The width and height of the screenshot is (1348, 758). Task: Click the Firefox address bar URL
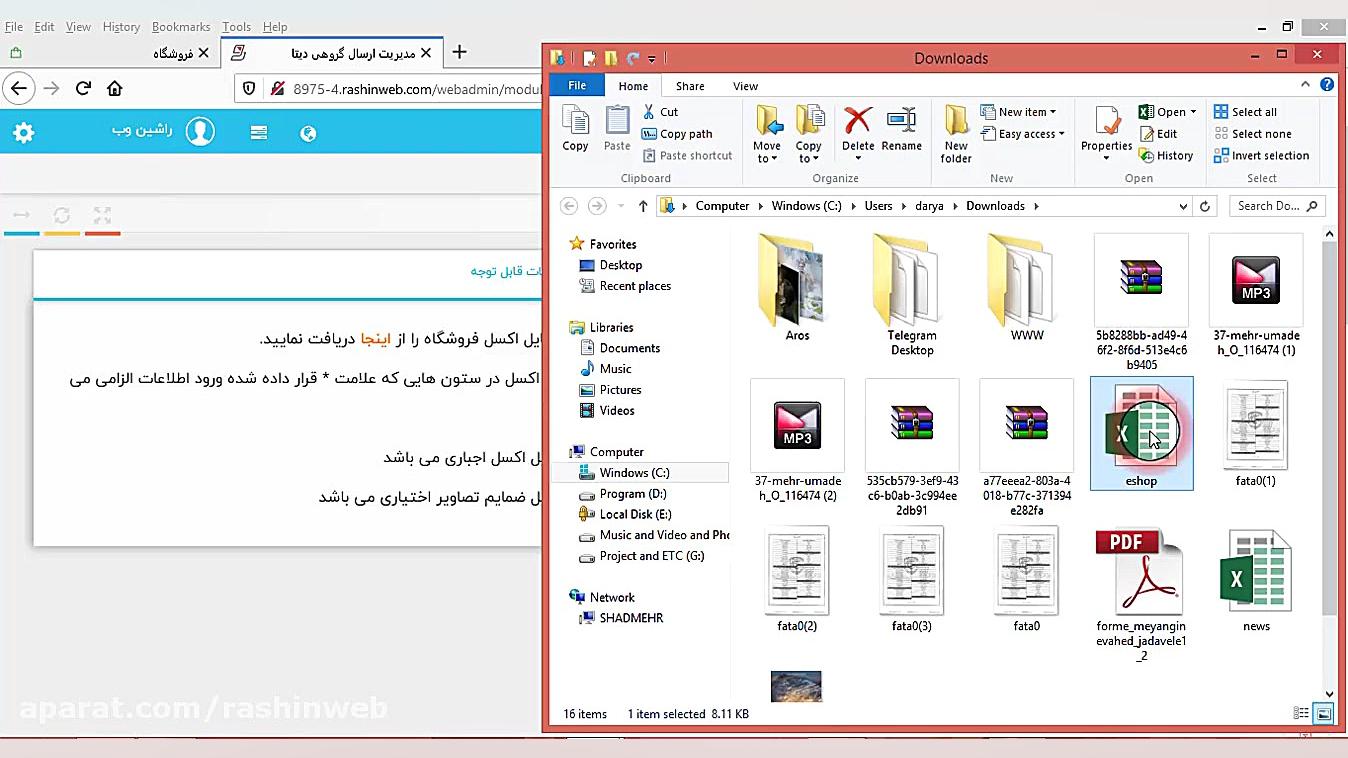click(416, 89)
